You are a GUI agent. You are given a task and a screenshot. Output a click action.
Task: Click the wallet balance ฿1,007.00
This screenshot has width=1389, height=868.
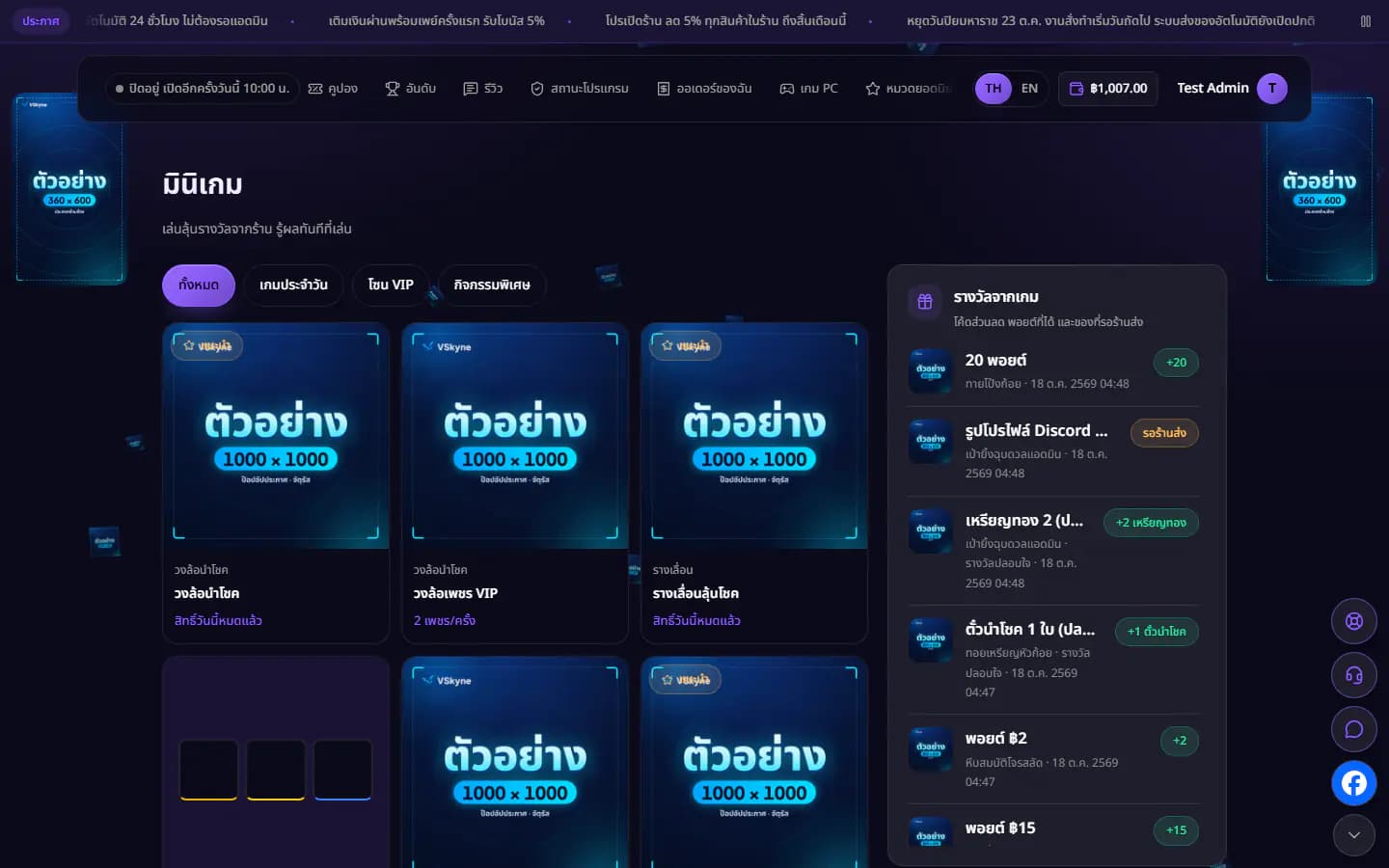(x=1107, y=89)
